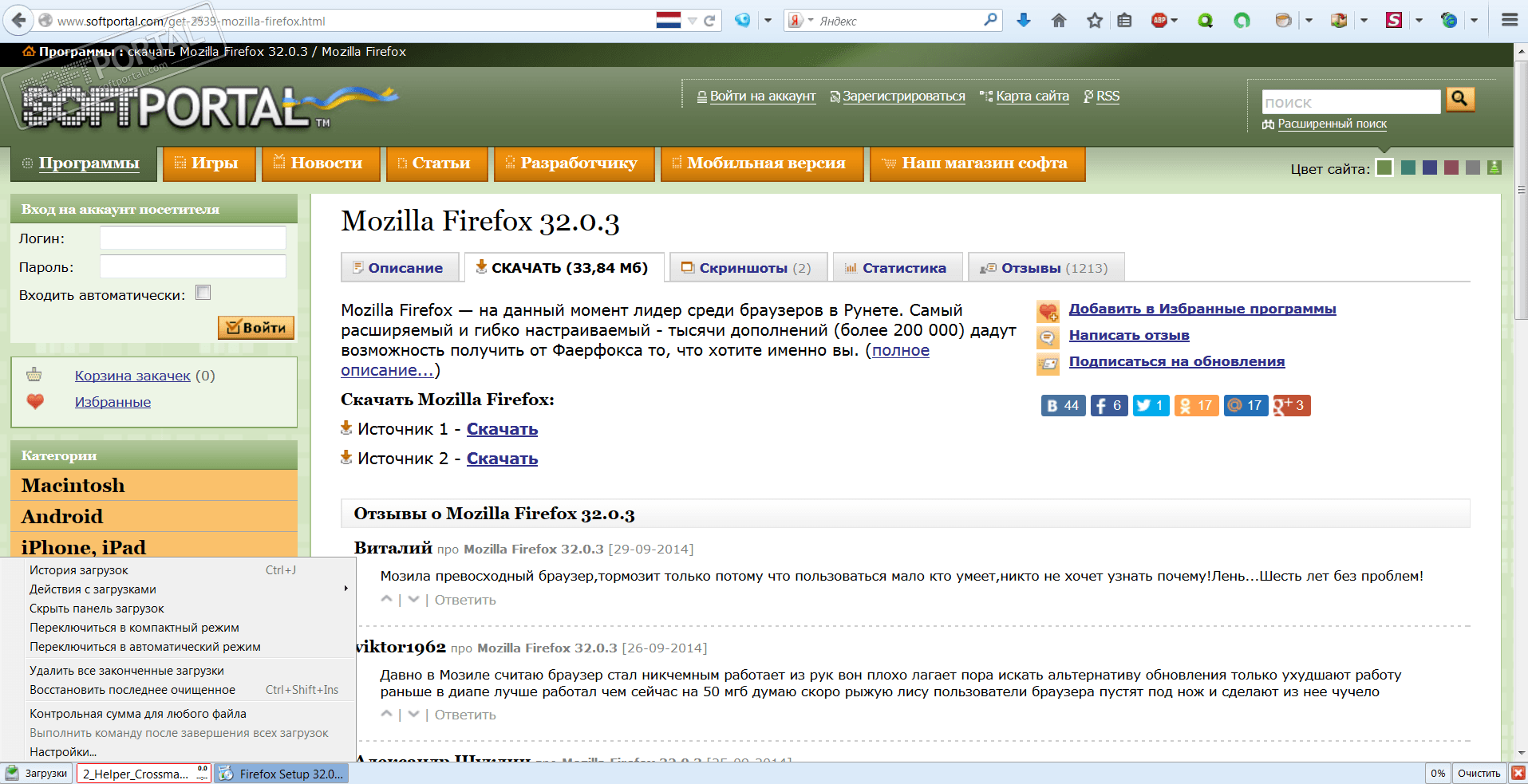Click the Adblock Plus ABP icon
The width and height of the screenshot is (1528, 784).
(1159, 20)
